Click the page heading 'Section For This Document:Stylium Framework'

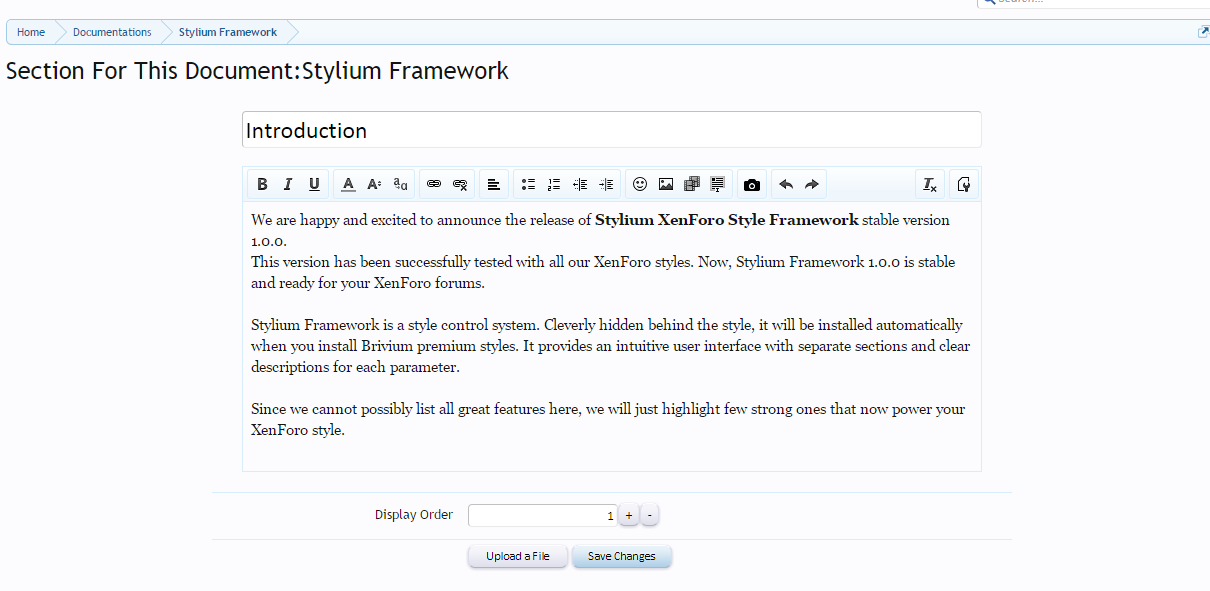point(257,71)
